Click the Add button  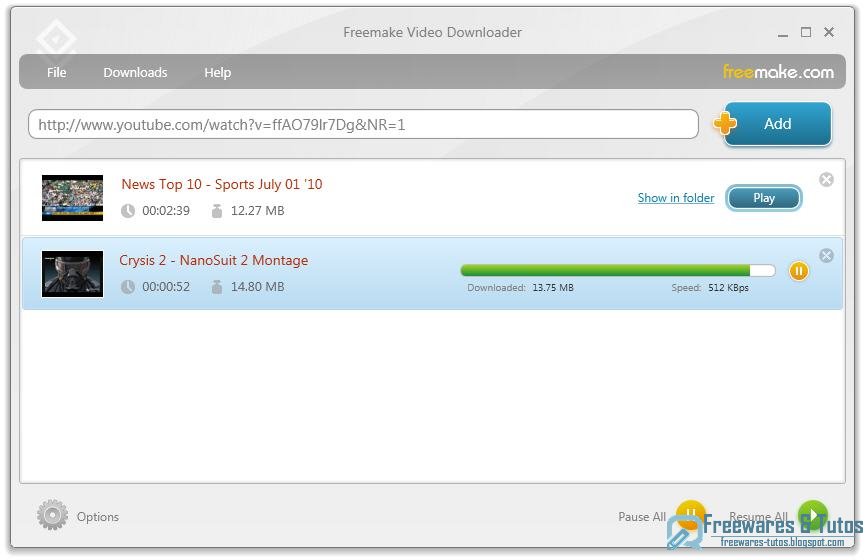click(x=778, y=124)
